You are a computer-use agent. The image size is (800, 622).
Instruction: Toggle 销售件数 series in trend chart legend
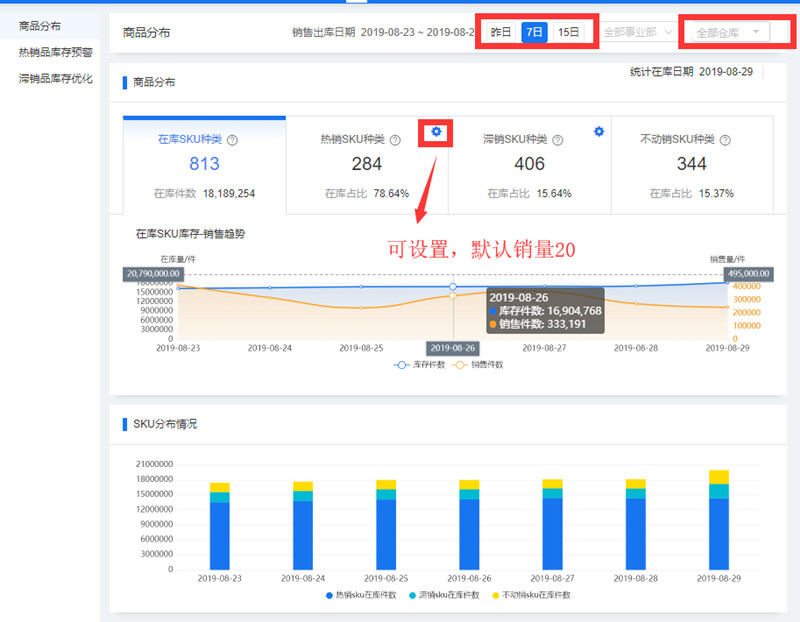[x=480, y=365]
